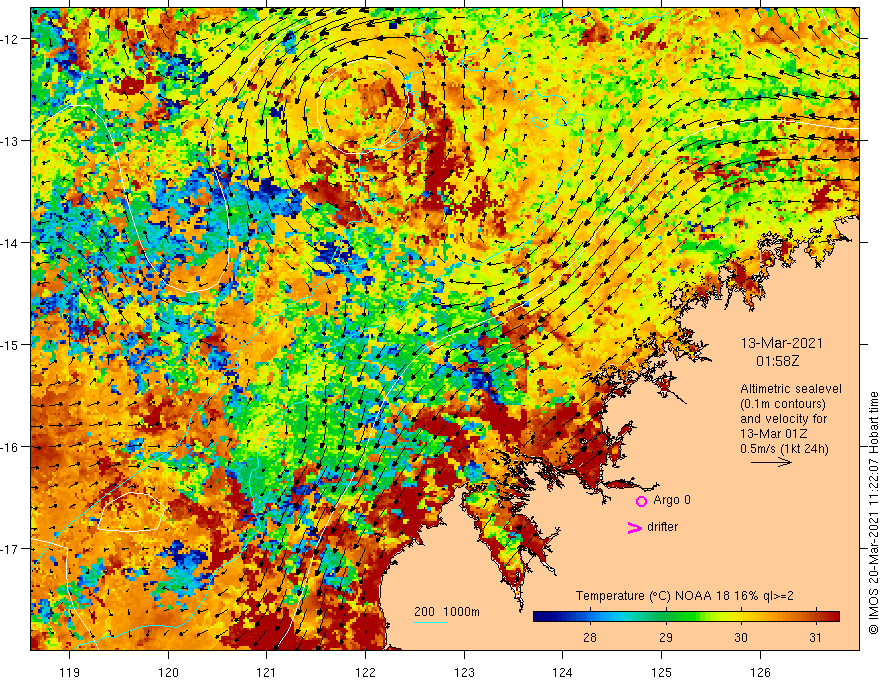The height and width of the screenshot is (680, 880).
Task: Click the '-15' latitude axis label
Action: (x=11, y=344)
